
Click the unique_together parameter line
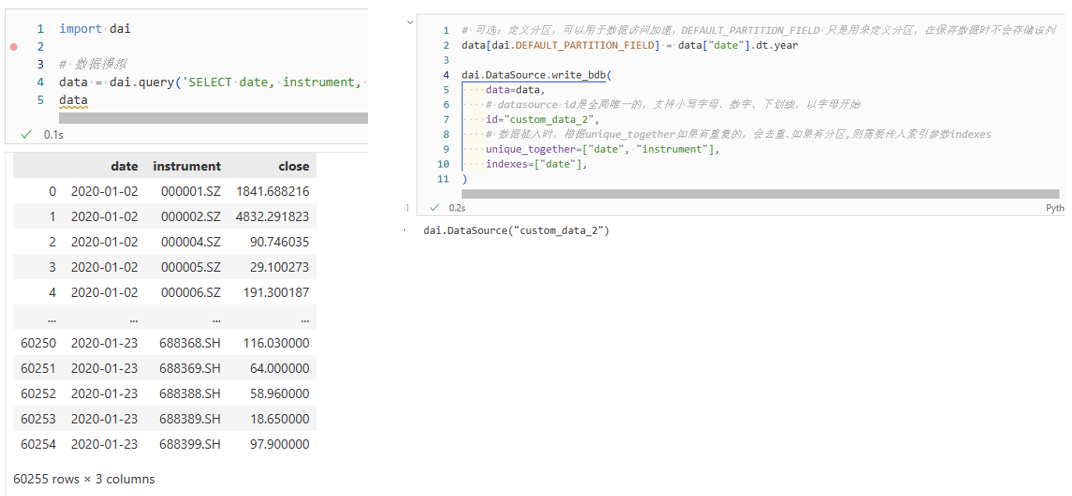click(601, 149)
